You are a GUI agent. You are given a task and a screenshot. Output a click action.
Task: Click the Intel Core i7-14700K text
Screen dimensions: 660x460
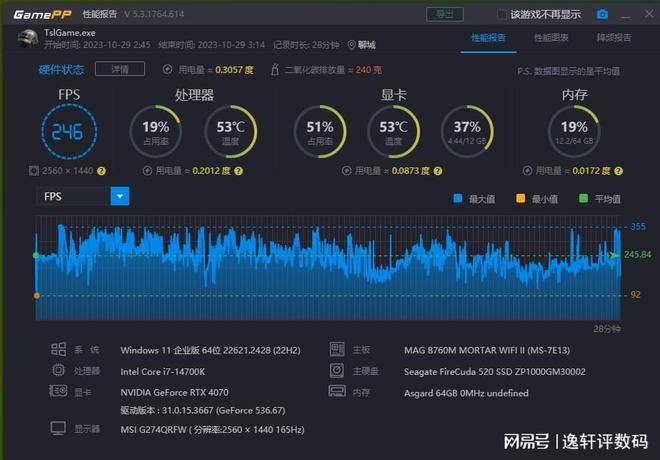pyautogui.click(x=163, y=372)
